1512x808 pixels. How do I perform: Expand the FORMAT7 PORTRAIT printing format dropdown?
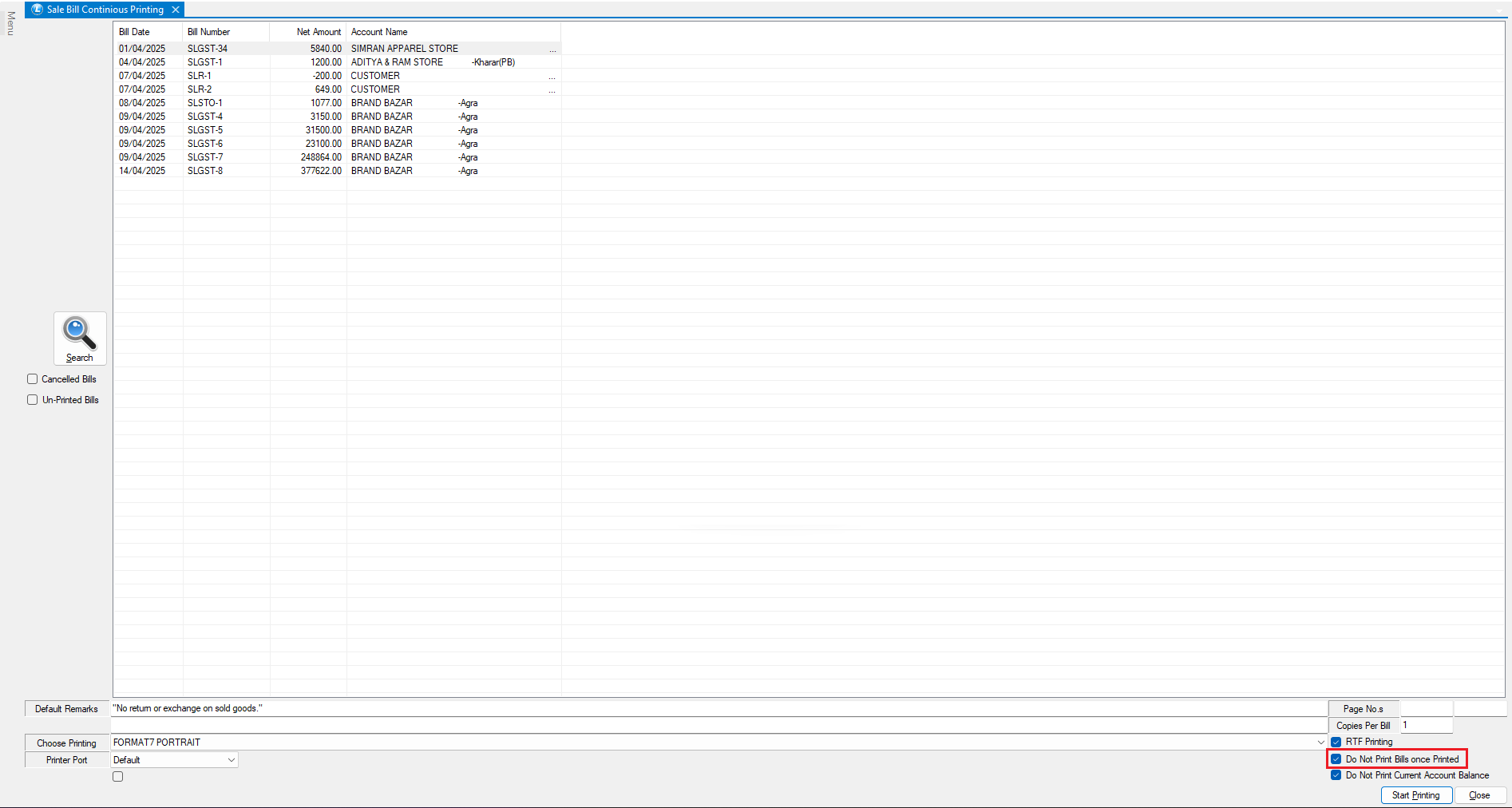(1320, 743)
